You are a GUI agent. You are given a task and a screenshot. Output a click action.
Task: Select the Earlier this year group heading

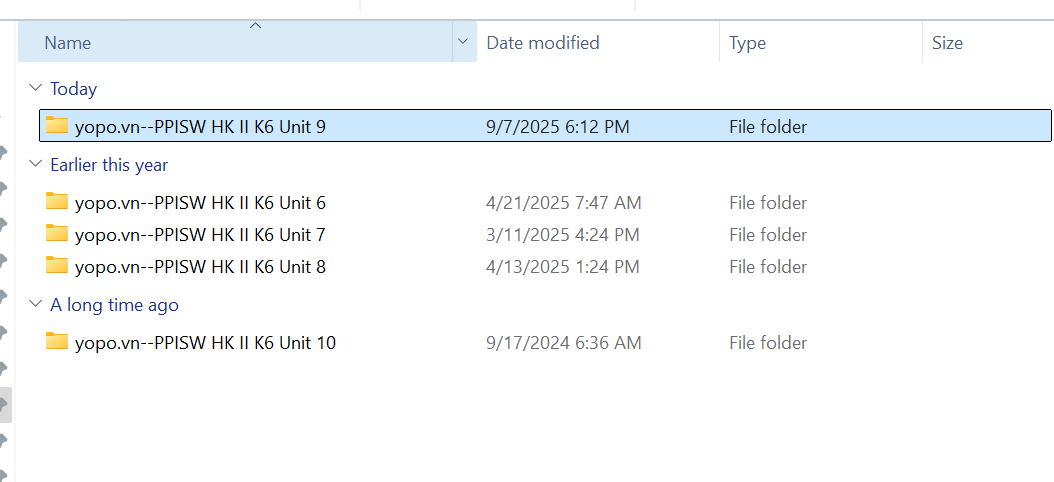[109, 165]
